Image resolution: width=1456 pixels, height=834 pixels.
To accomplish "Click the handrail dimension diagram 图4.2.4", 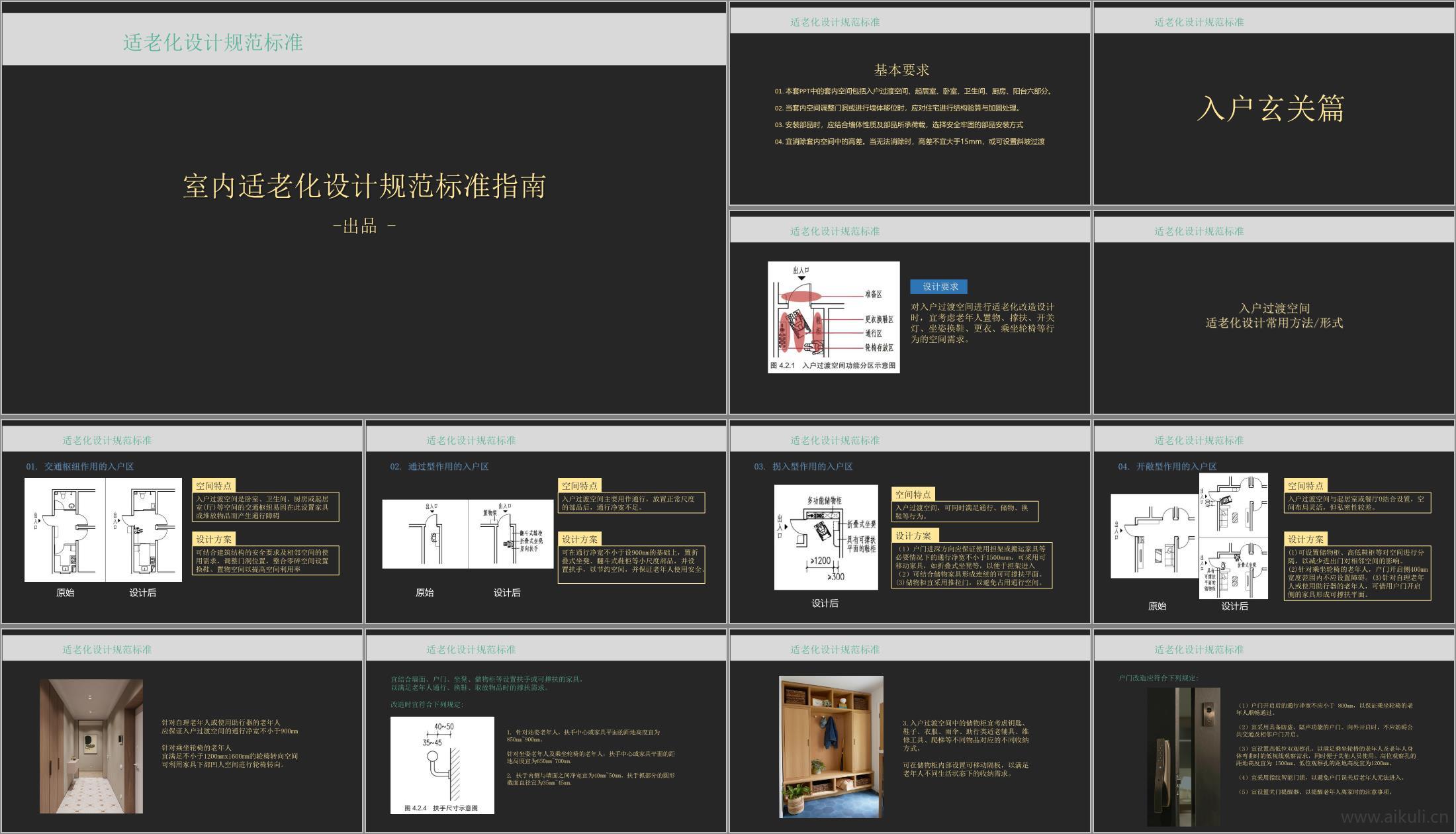I will (442, 764).
